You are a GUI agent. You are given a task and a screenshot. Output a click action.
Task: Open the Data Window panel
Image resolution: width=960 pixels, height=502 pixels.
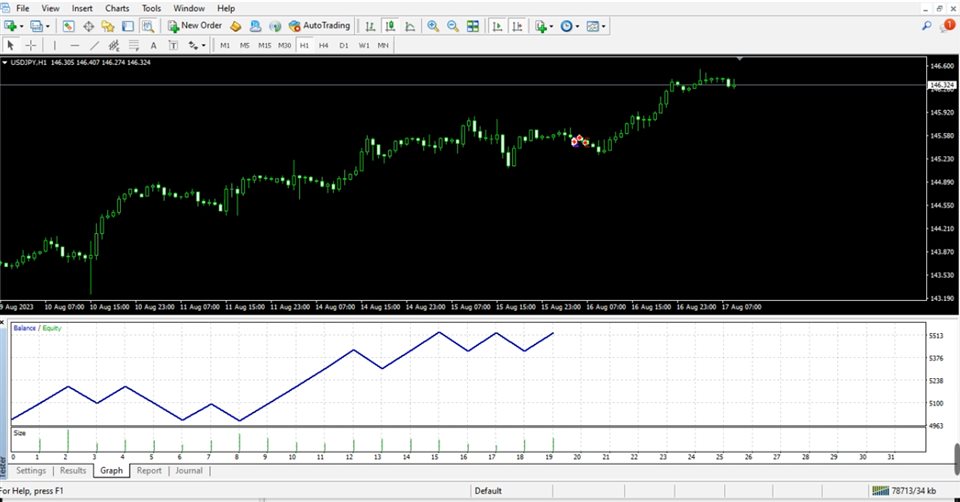[x=88, y=26]
